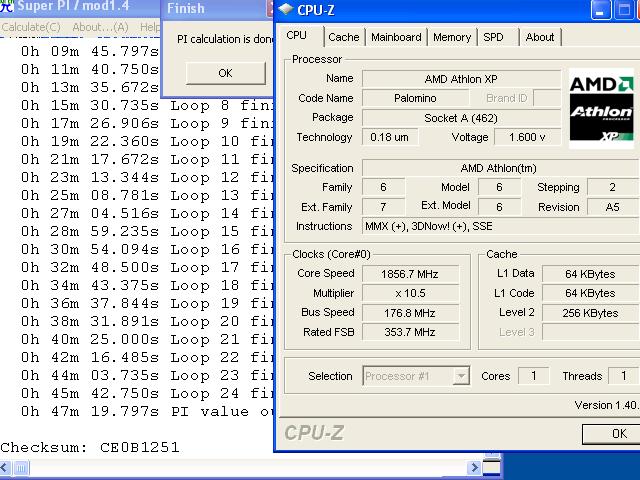Open the Calculate(C) menu in Super PI
Viewport: 640px width, 480px height.
pos(31,27)
